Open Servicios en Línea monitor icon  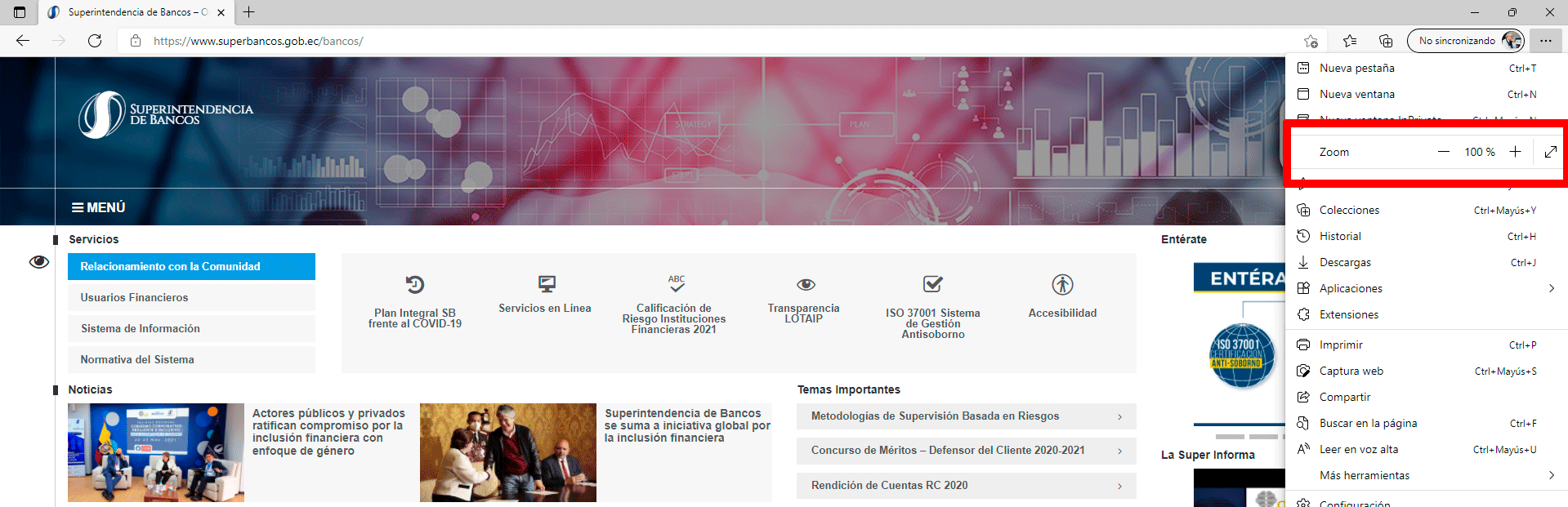coord(547,284)
